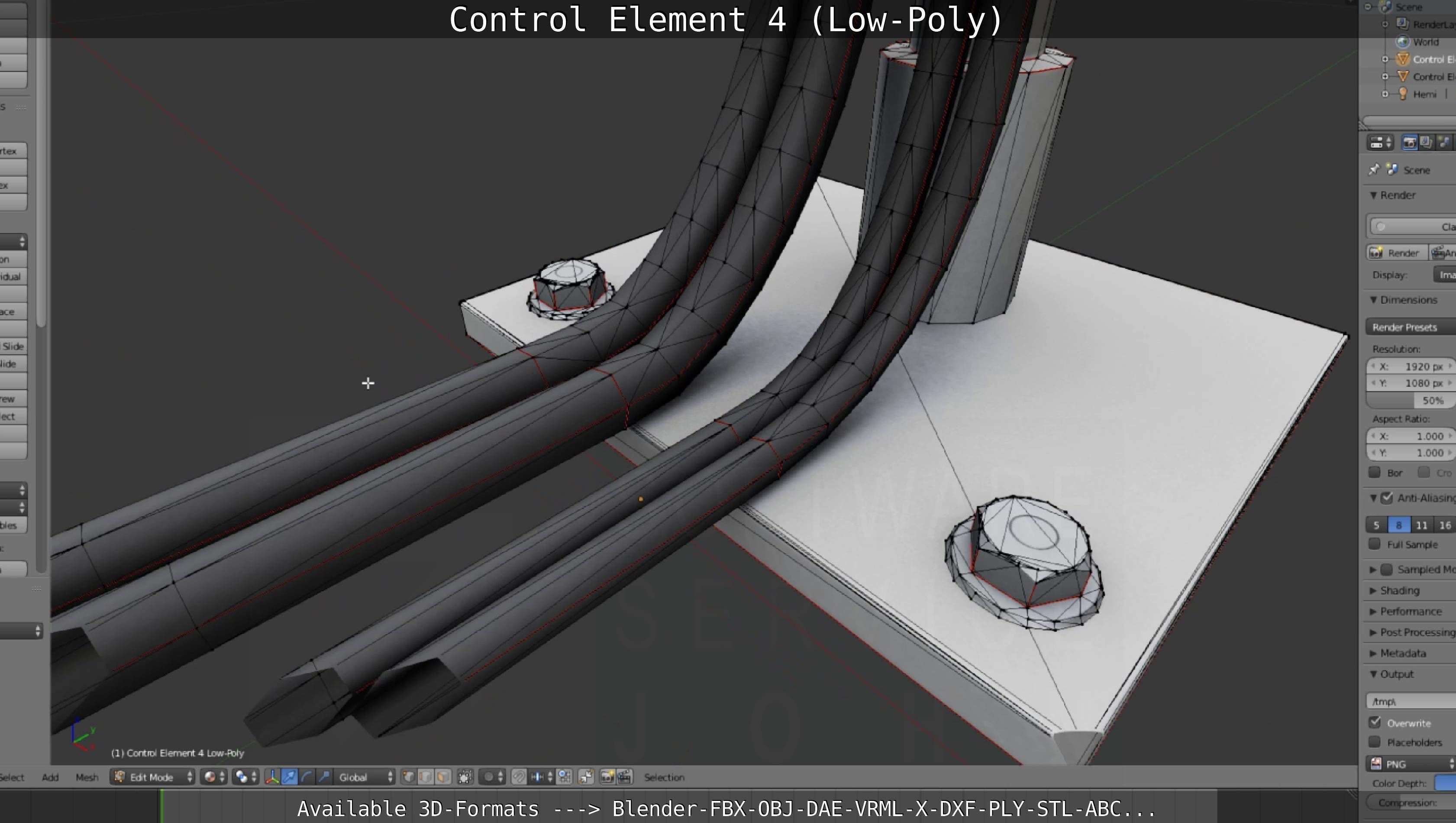Viewport: 1456px width, 823px height.
Task: Toggle the 3D manipulator widget
Action: (272, 777)
